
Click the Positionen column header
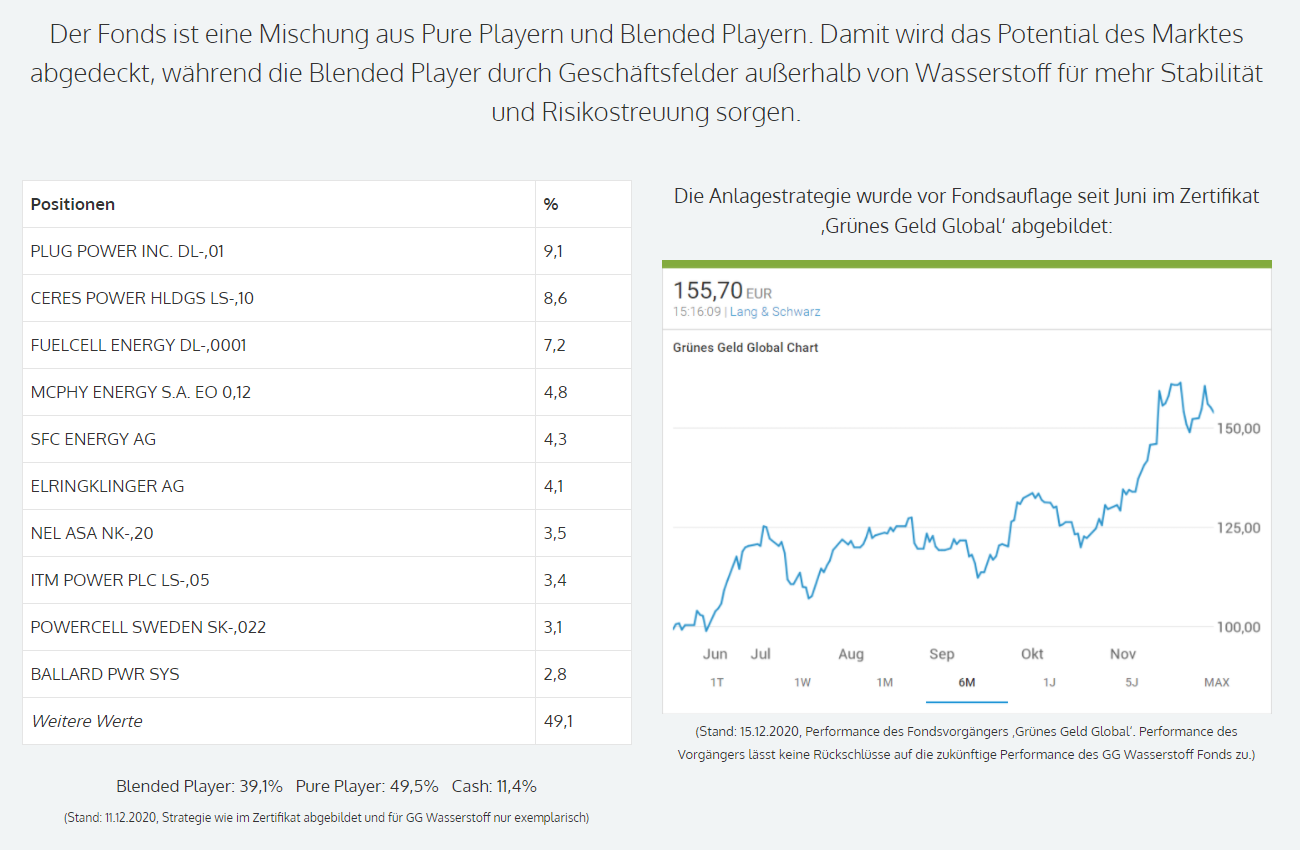click(73, 204)
